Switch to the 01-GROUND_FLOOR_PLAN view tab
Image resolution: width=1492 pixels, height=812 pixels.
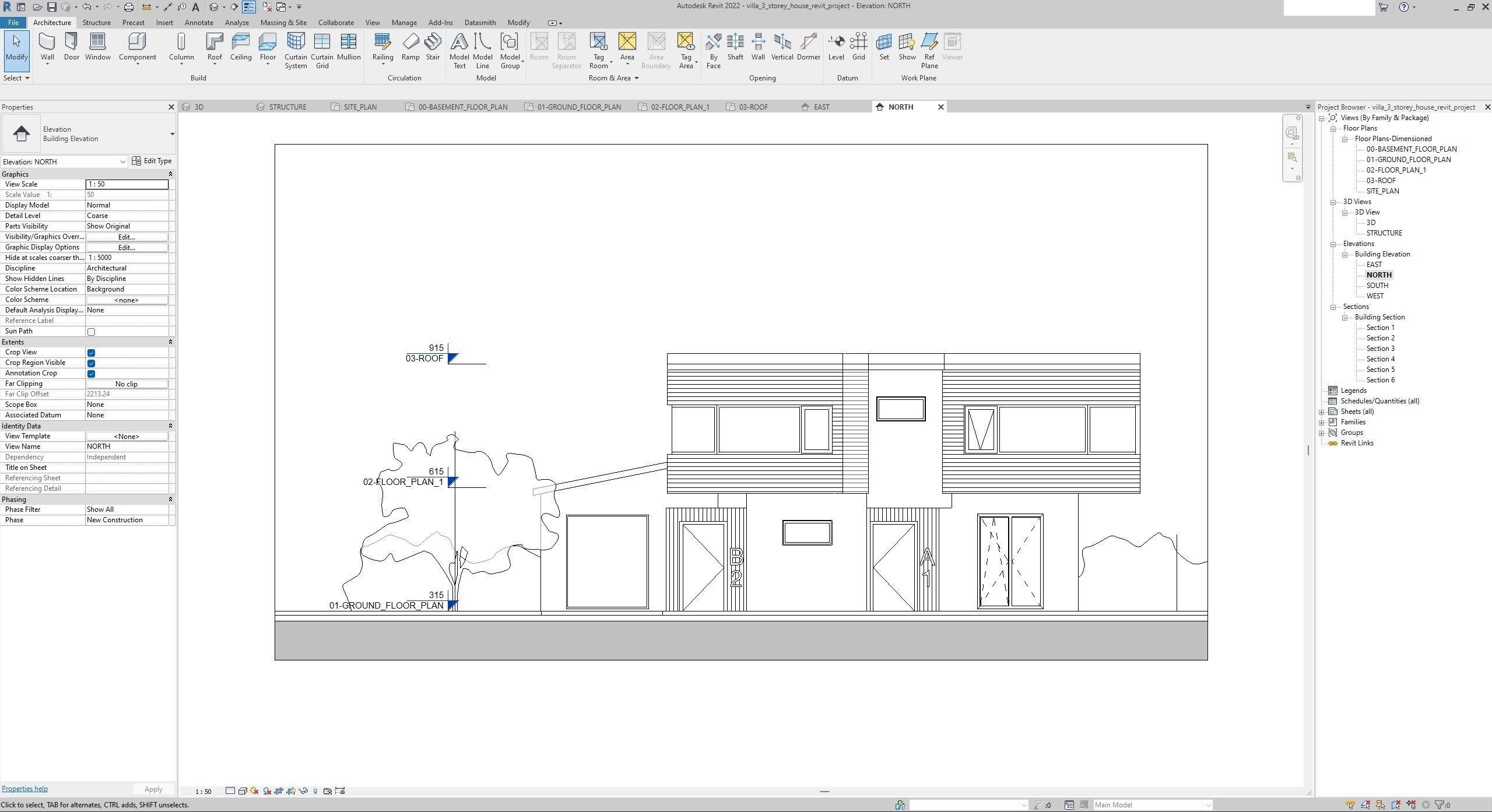(x=578, y=107)
